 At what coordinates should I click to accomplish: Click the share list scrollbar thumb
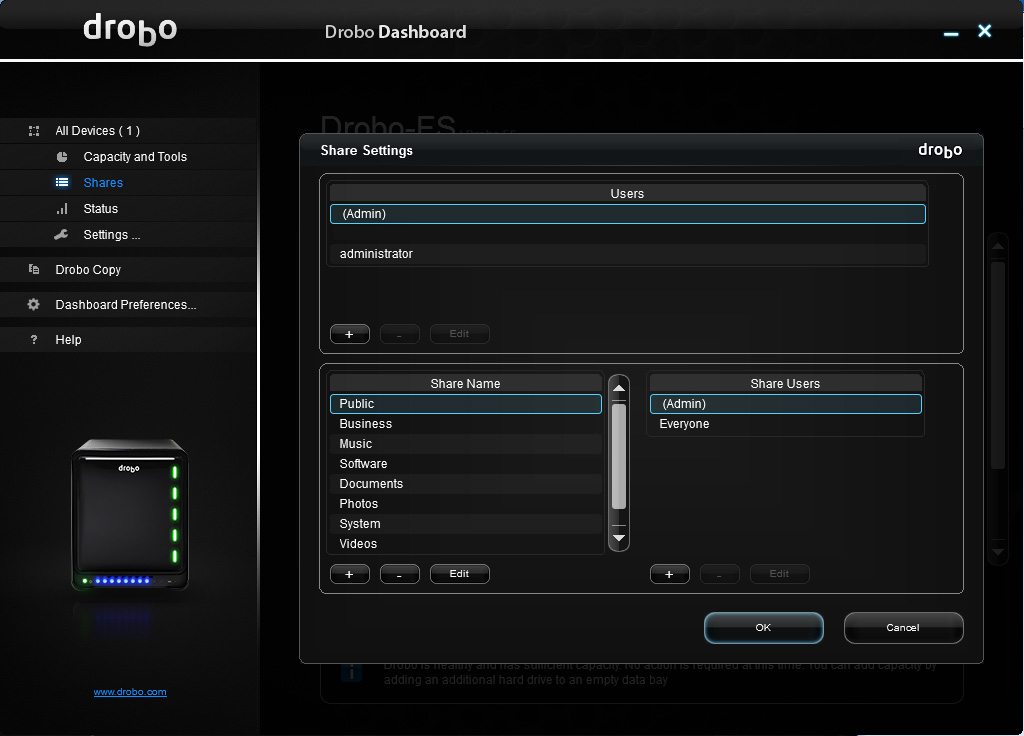[x=619, y=456]
